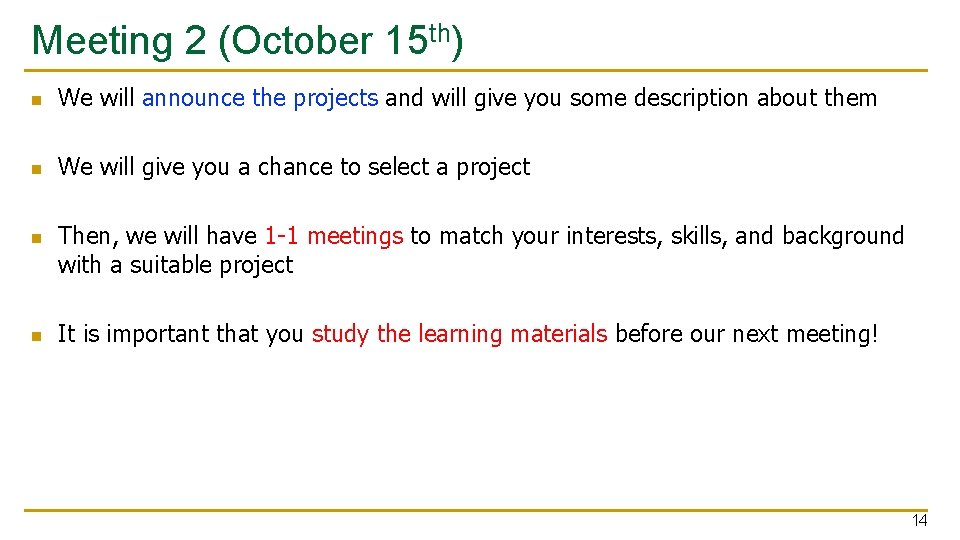Image resolution: width=960 pixels, height=540 pixels.
Task: Click the slide title 'Meeting 2 (October 15th)'
Action: pos(246,41)
